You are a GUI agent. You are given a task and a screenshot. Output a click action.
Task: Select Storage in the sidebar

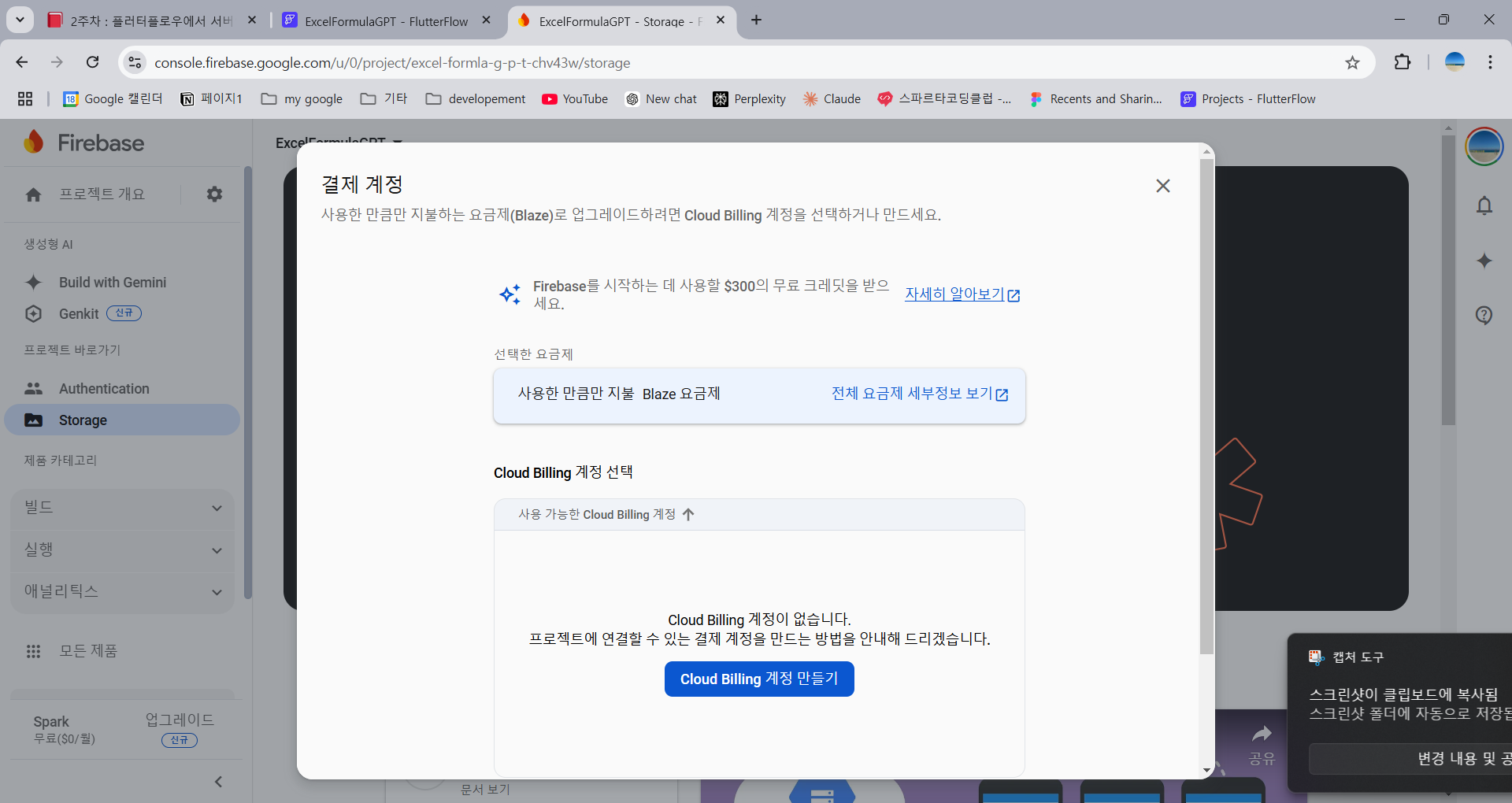point(122,420)
